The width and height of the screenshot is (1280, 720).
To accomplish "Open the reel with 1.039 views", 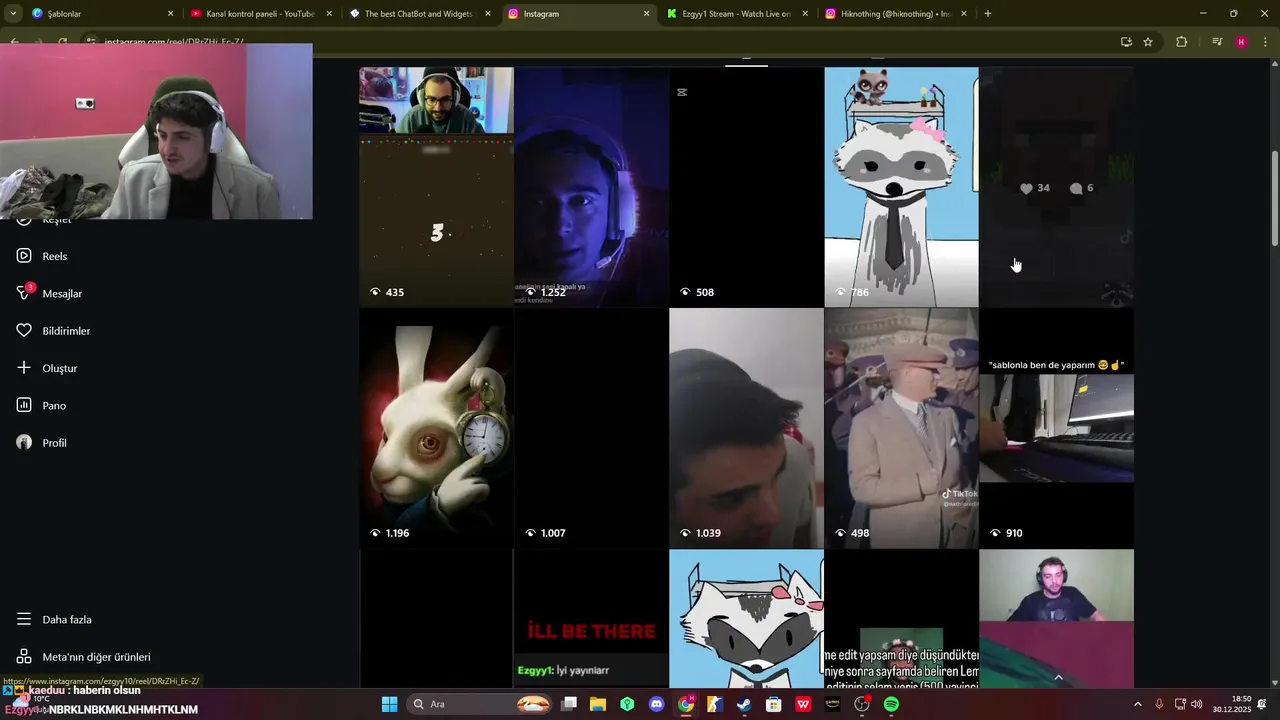I will click(746, 428).
